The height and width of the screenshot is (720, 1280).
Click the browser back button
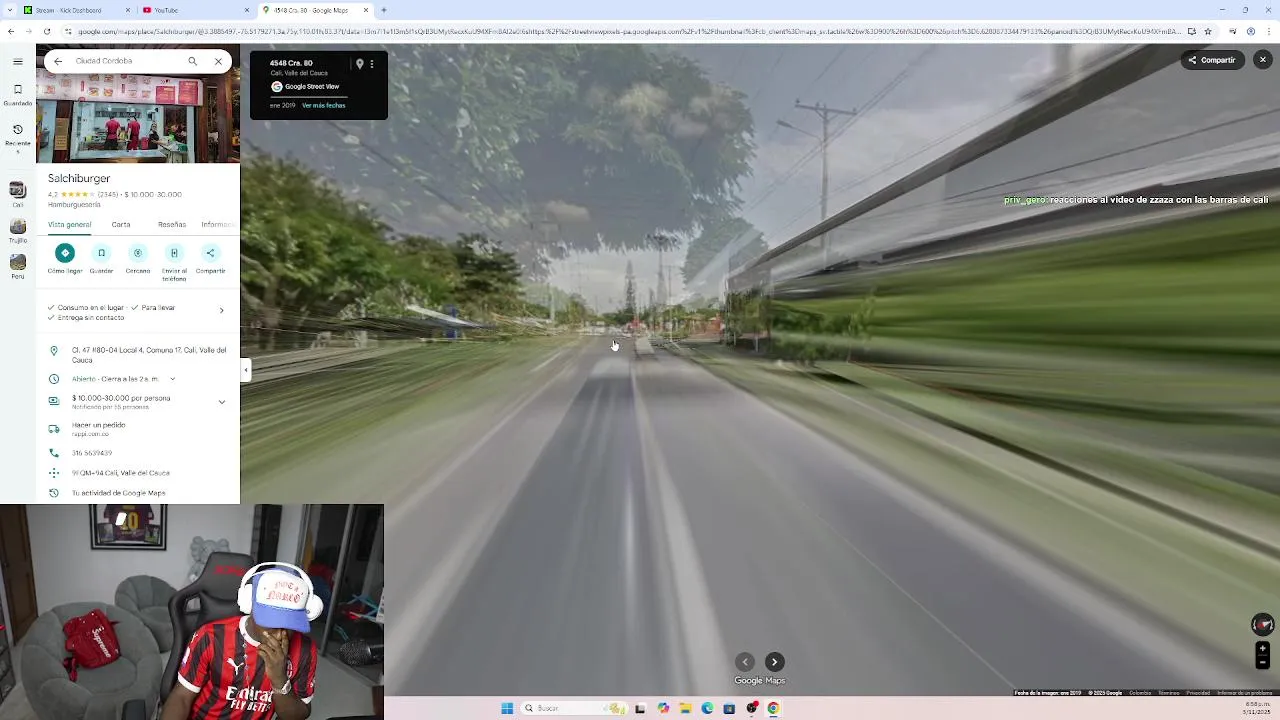(x=11, y=31)
